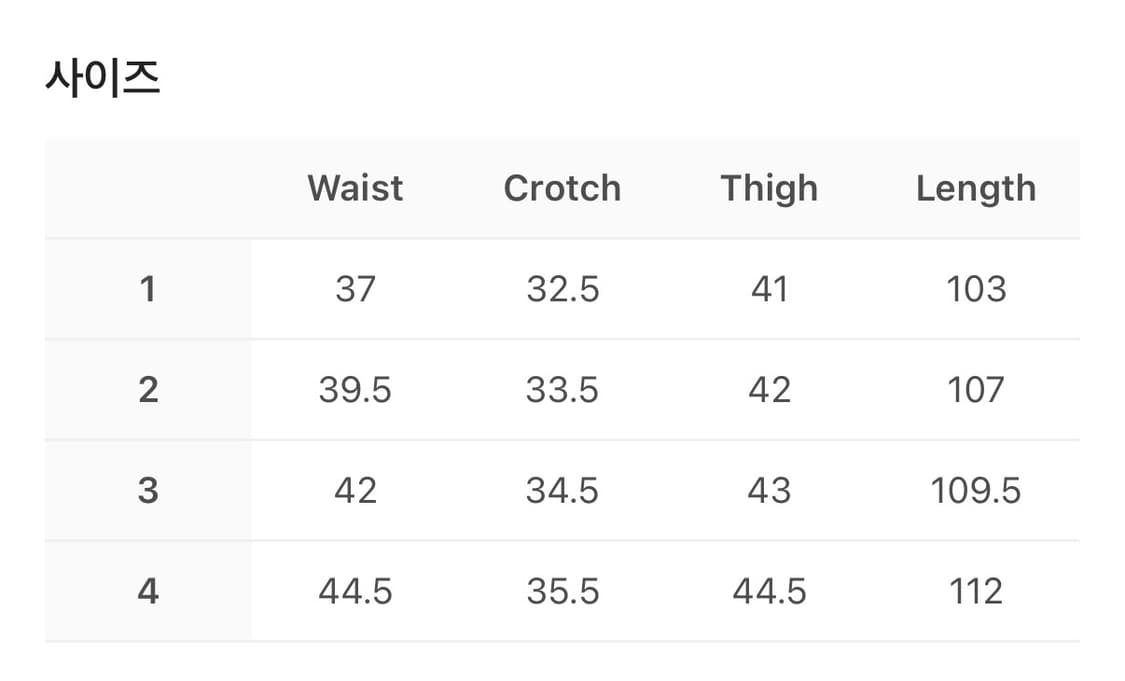Screen dimensions: 1125x681
Task: Select size 3 thigh value 43
Action: click(769, 491)
